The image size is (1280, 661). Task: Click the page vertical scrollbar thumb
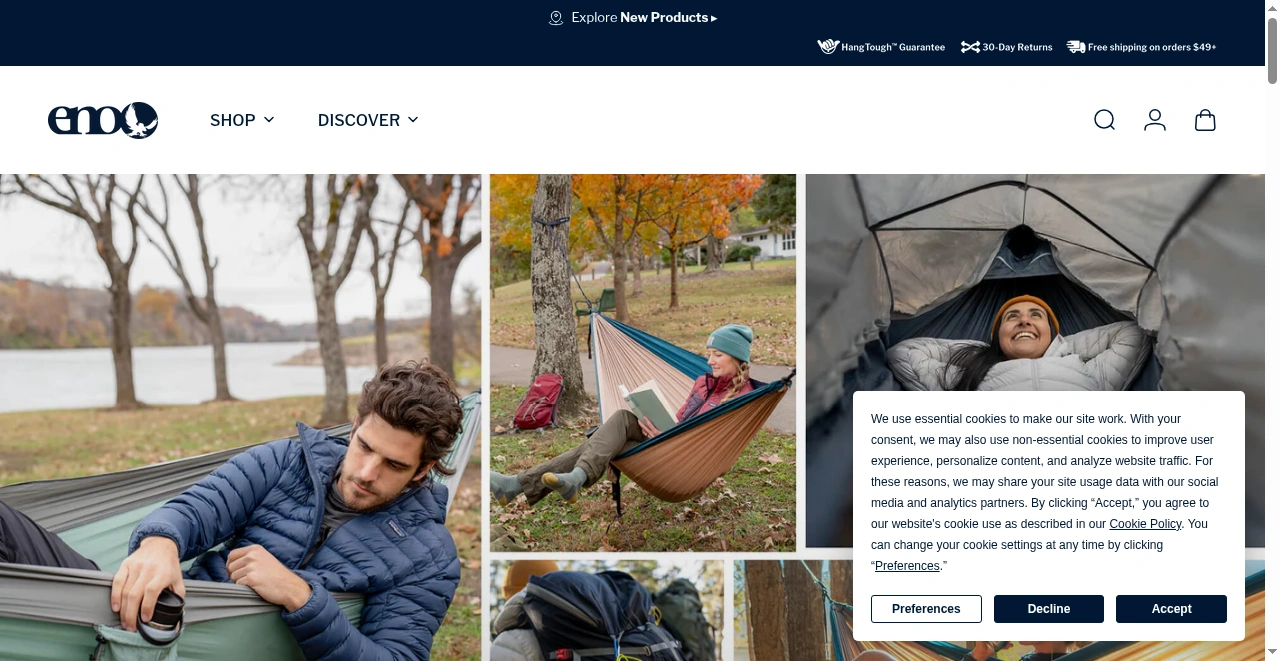[1272, 50]
